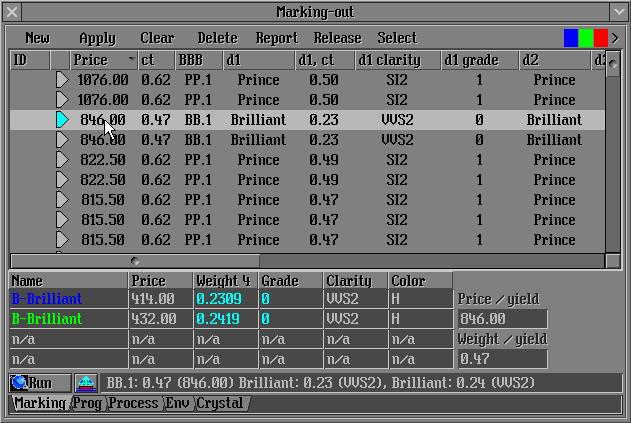Open the Price column sort dropdown arrow
Screen dimensions: 631x423
click(132, 61)
